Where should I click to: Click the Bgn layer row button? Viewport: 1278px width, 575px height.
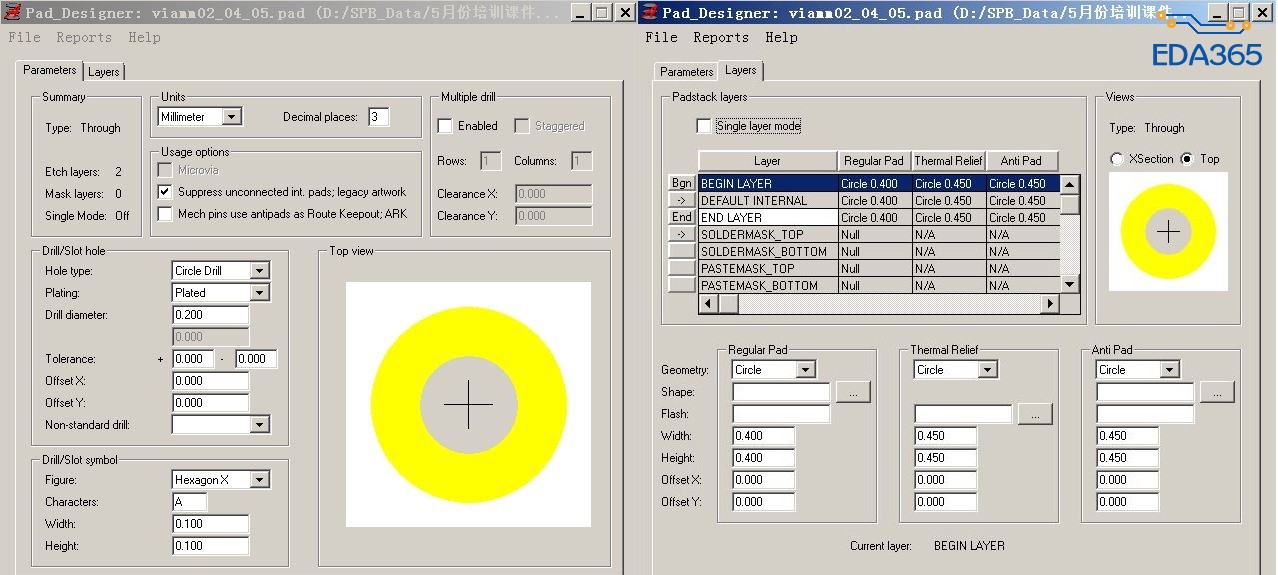click(681, 184)
